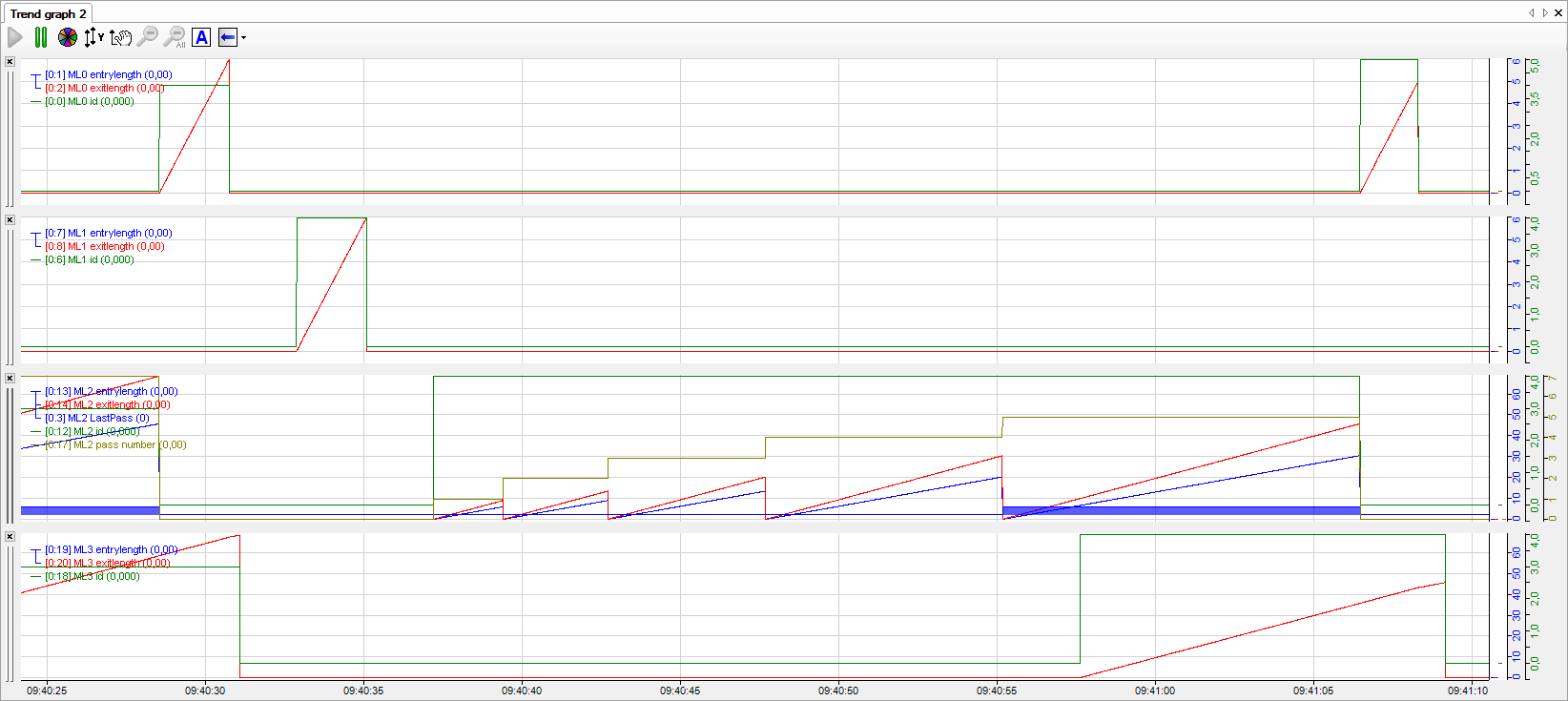Select the ML1 id legend entry
The width and height of the screenshot is (1568, 701).
(90, 259)
